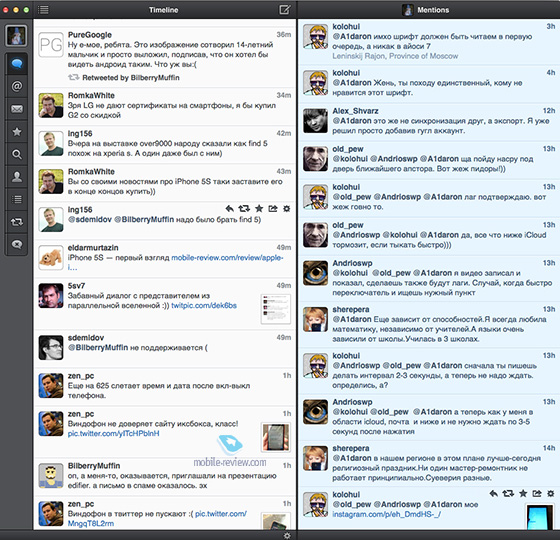Viewport: 560px width, 540px height.
Task: Click username sdemidov
Action: [86, 338]
